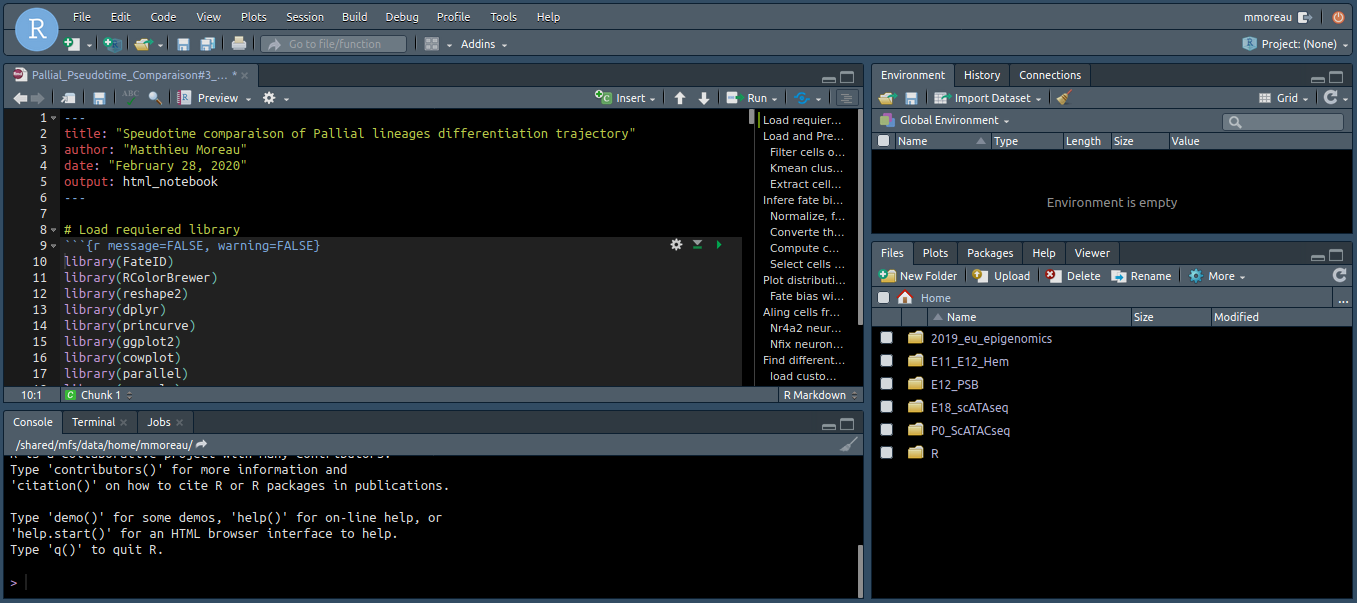Clear the console with the broom icon
1357x603 pixels.
click(849, 444)
